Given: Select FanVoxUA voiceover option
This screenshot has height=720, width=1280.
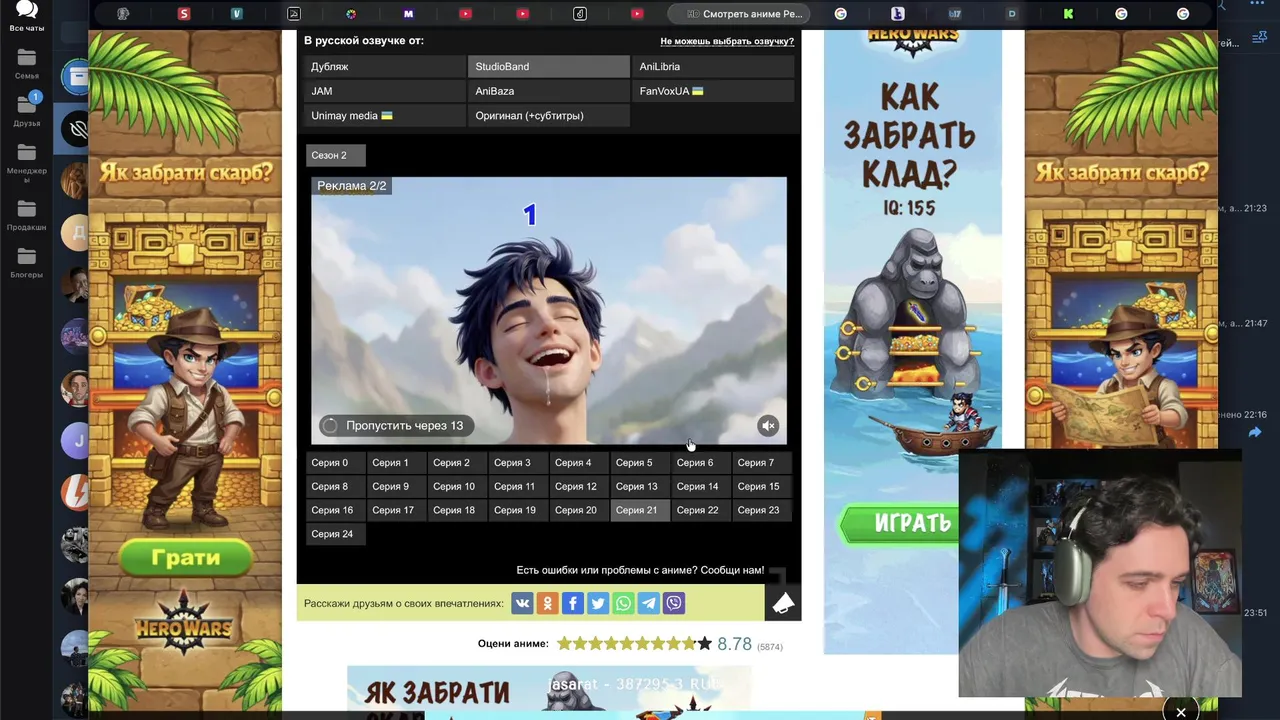Looking at the screenshot, I should (x=713, y=91).
